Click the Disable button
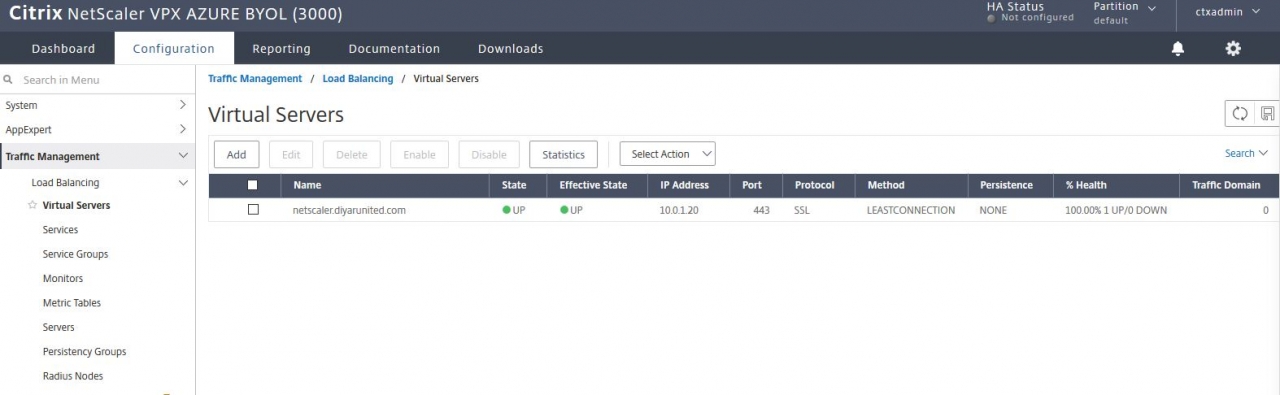 click(489, 154)
